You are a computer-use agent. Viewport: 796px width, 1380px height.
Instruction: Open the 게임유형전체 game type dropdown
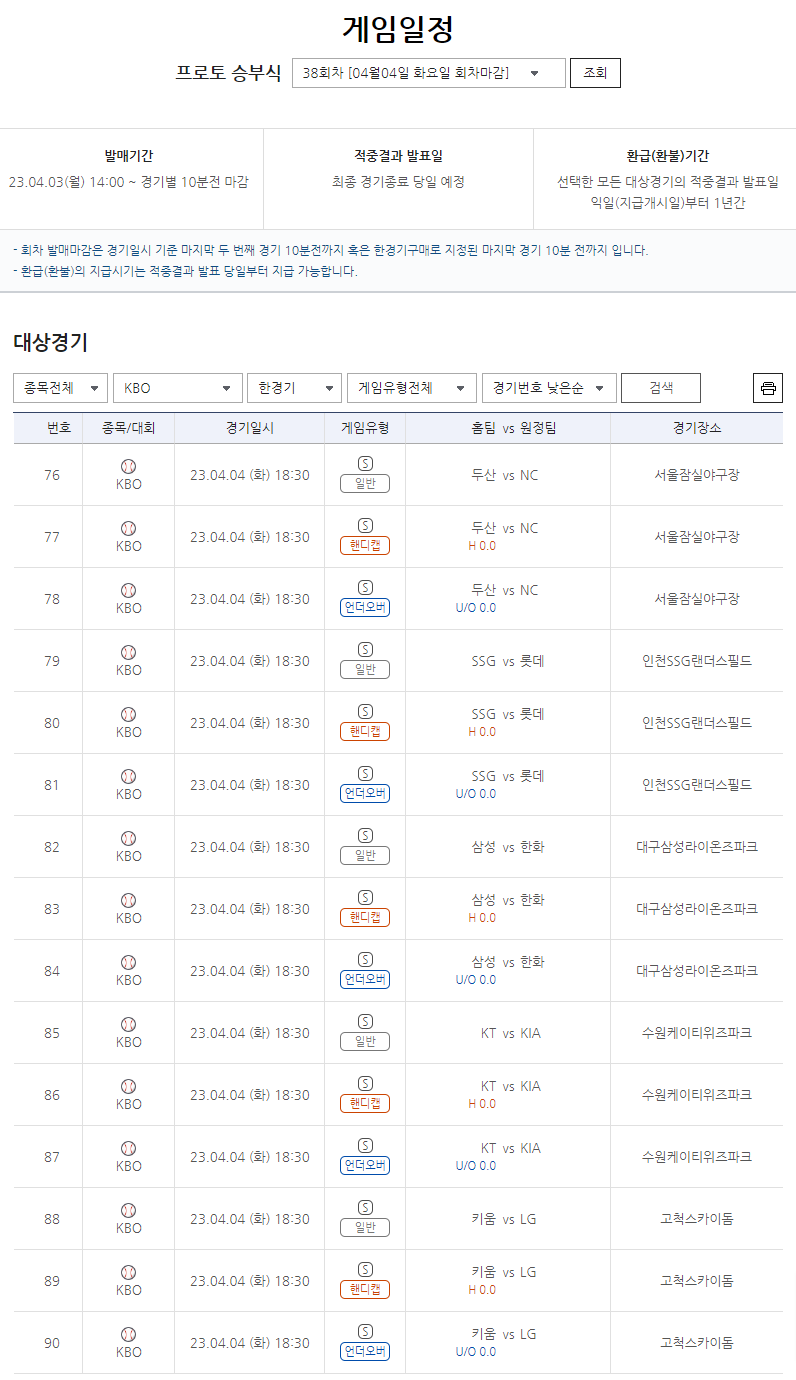[x=411, y=388]
